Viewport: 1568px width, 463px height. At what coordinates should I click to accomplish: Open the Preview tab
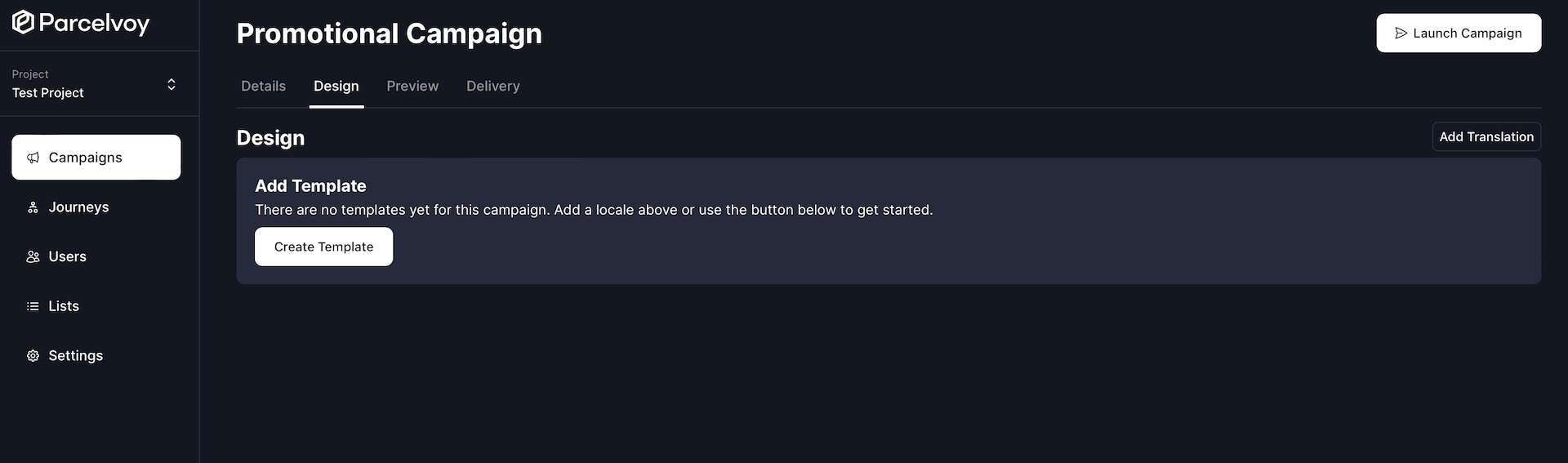(412, 87)
